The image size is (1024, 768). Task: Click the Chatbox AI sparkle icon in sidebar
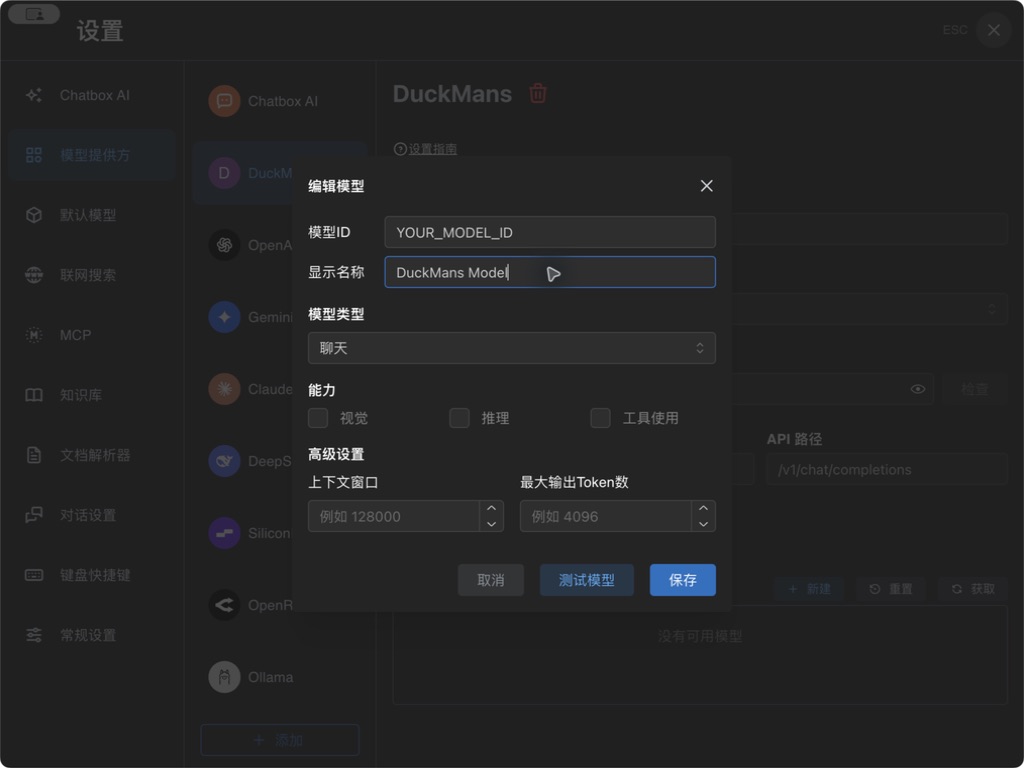pyautogui.click(x=34, y=95)
